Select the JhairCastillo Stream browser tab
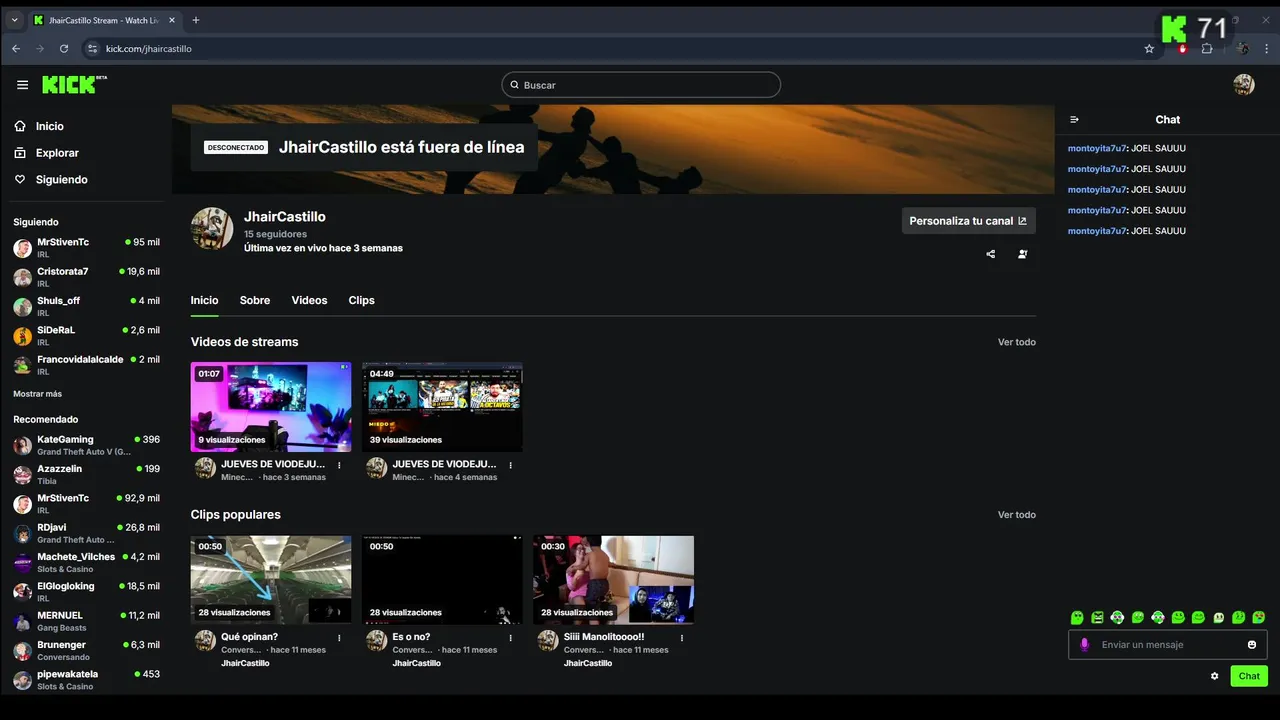1280x720 pixels. click(105, 20)
